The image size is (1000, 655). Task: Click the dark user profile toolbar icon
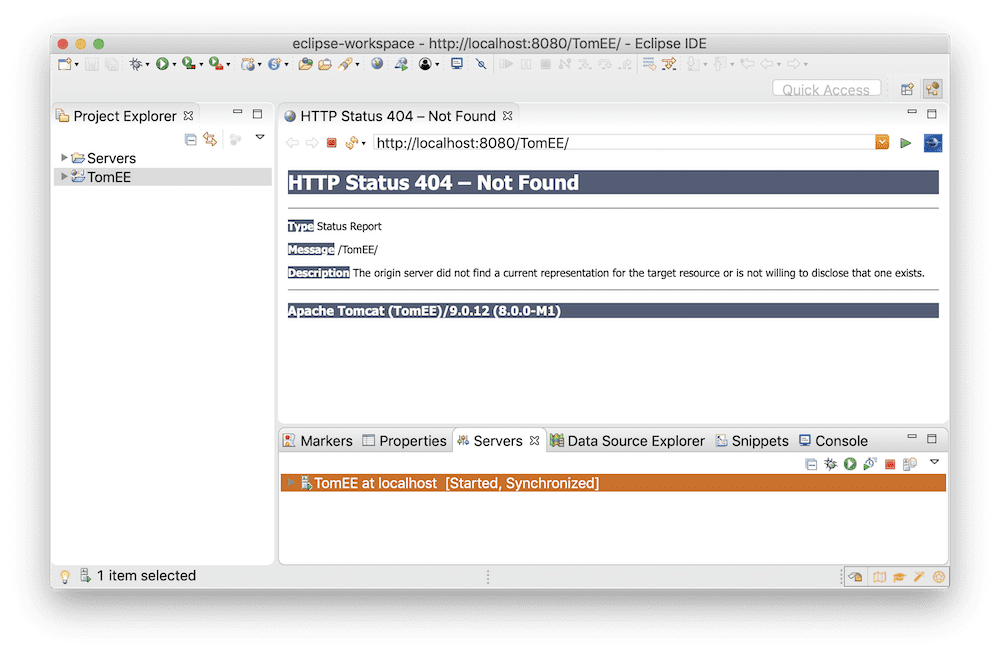coord(425,64)
